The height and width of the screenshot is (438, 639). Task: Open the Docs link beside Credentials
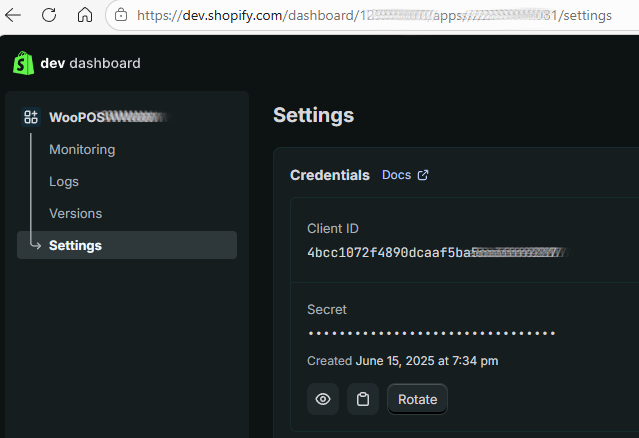pyautogui.click(x=396, y=175)
